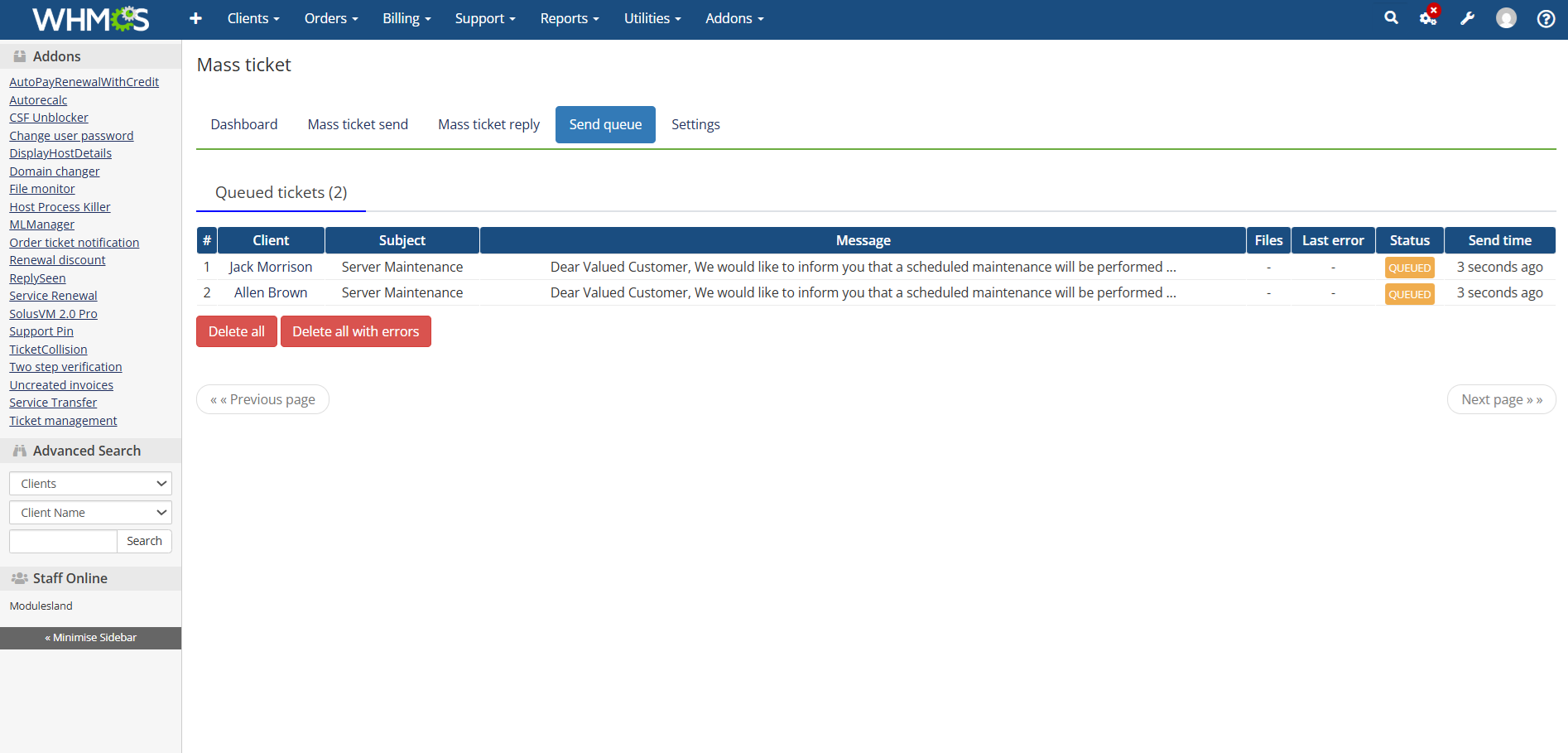Click client name Jack Morrison
Image resolution: width=1568 pixels, height=753 pixels.
271,267
